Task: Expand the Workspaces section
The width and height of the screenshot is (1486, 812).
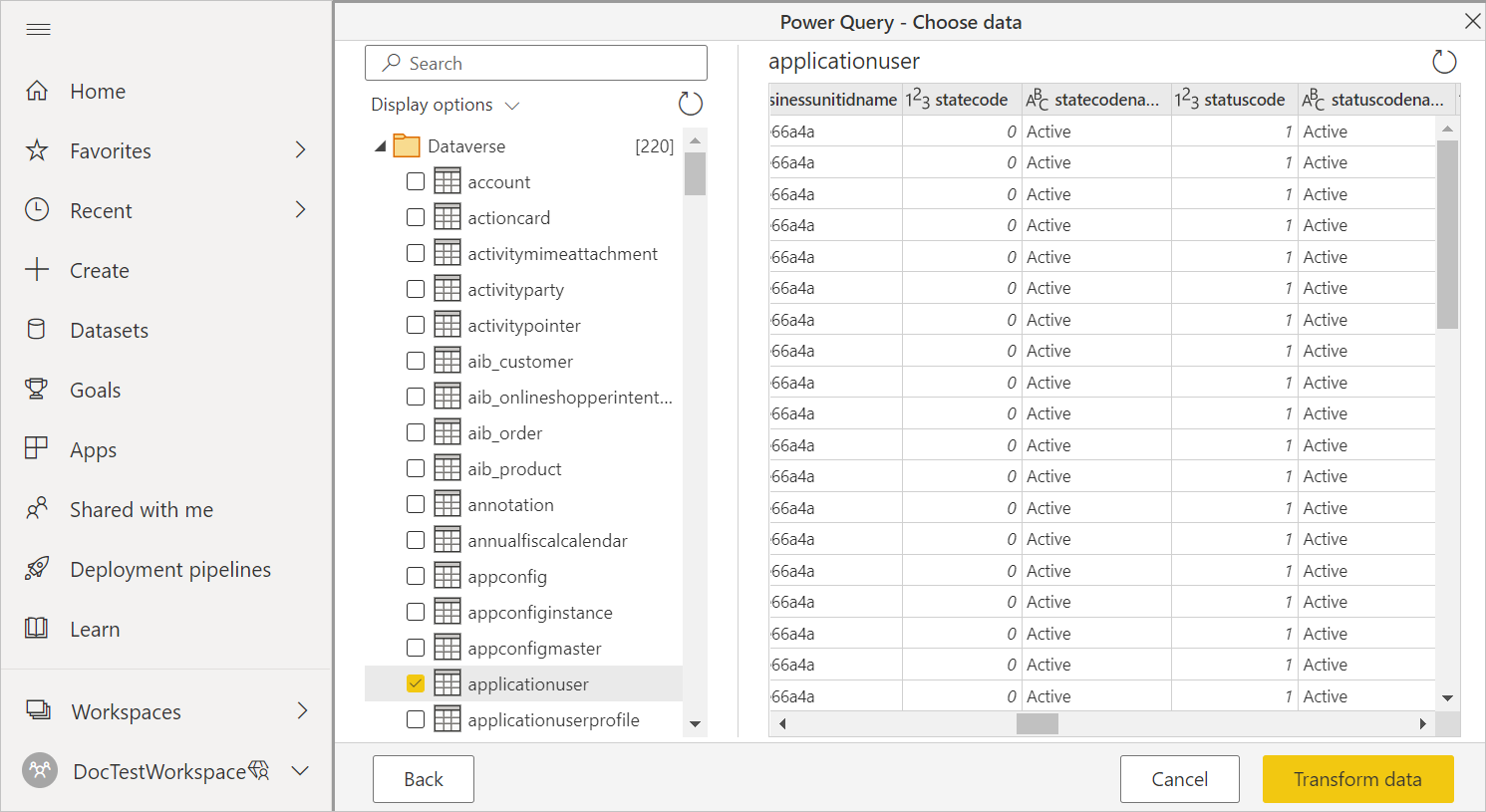Action: pos(301,711)
